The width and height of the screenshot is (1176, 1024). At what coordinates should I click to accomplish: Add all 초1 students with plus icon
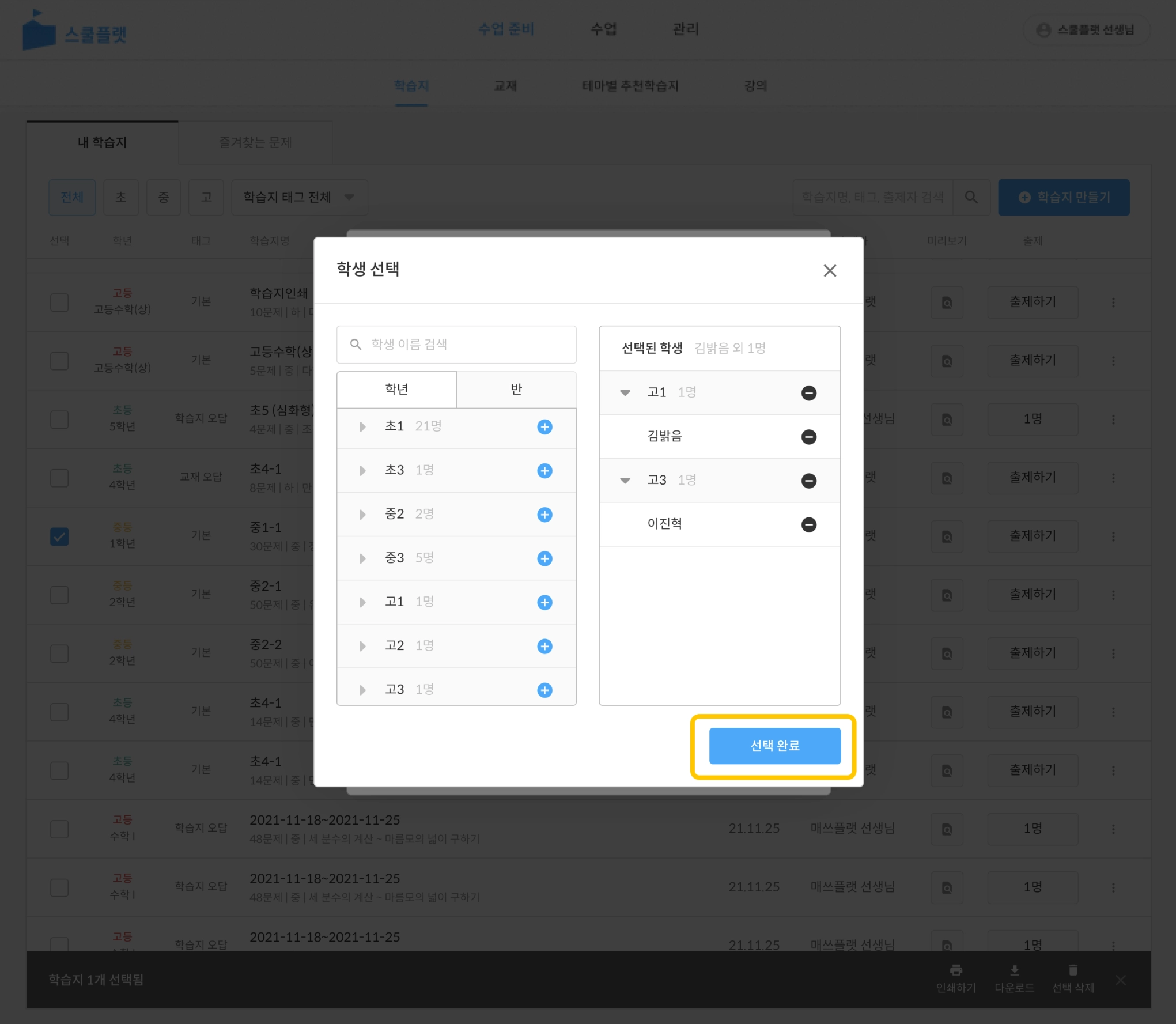(544, 427)
